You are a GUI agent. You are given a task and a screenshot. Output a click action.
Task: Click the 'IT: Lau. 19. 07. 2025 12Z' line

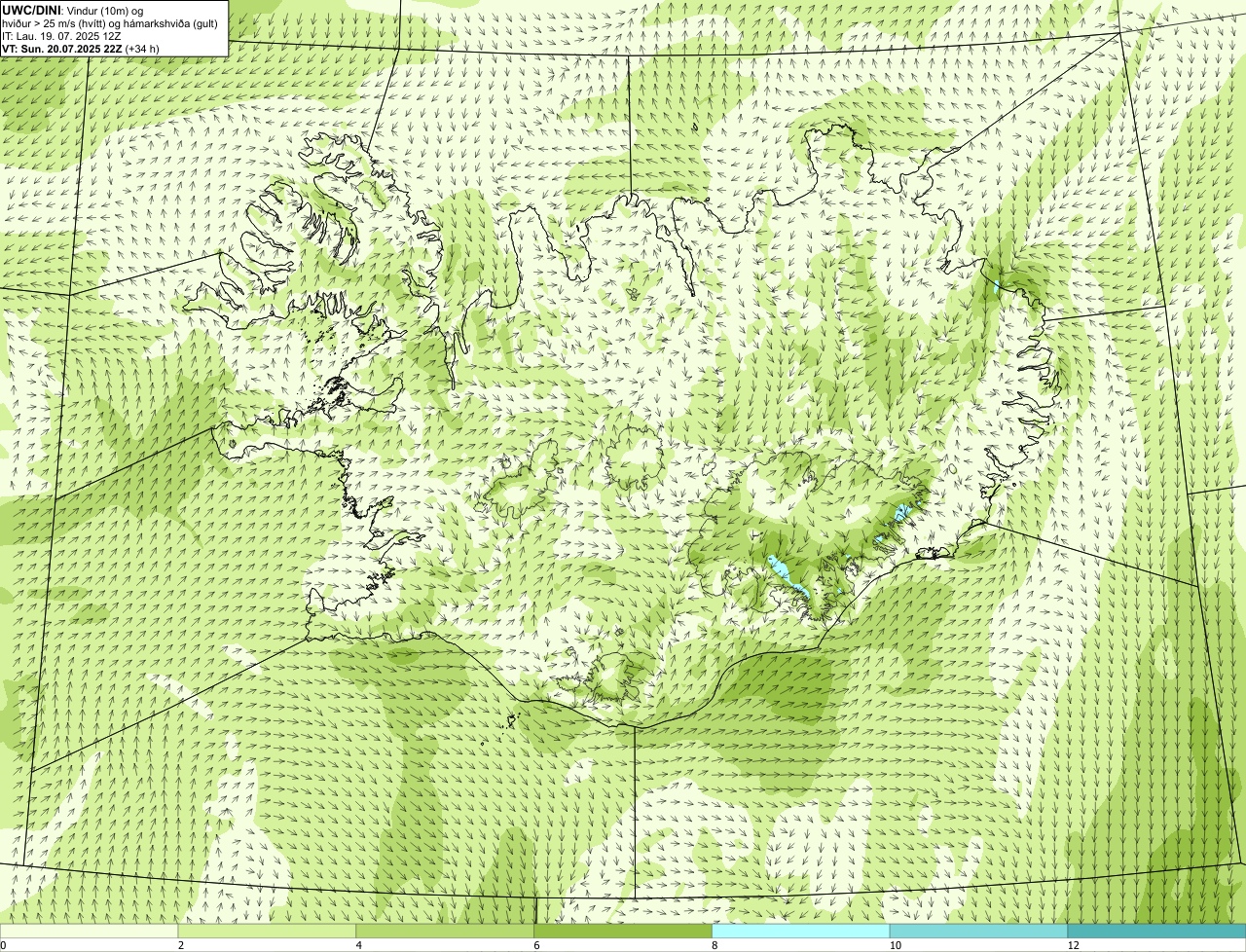(61, 36)
